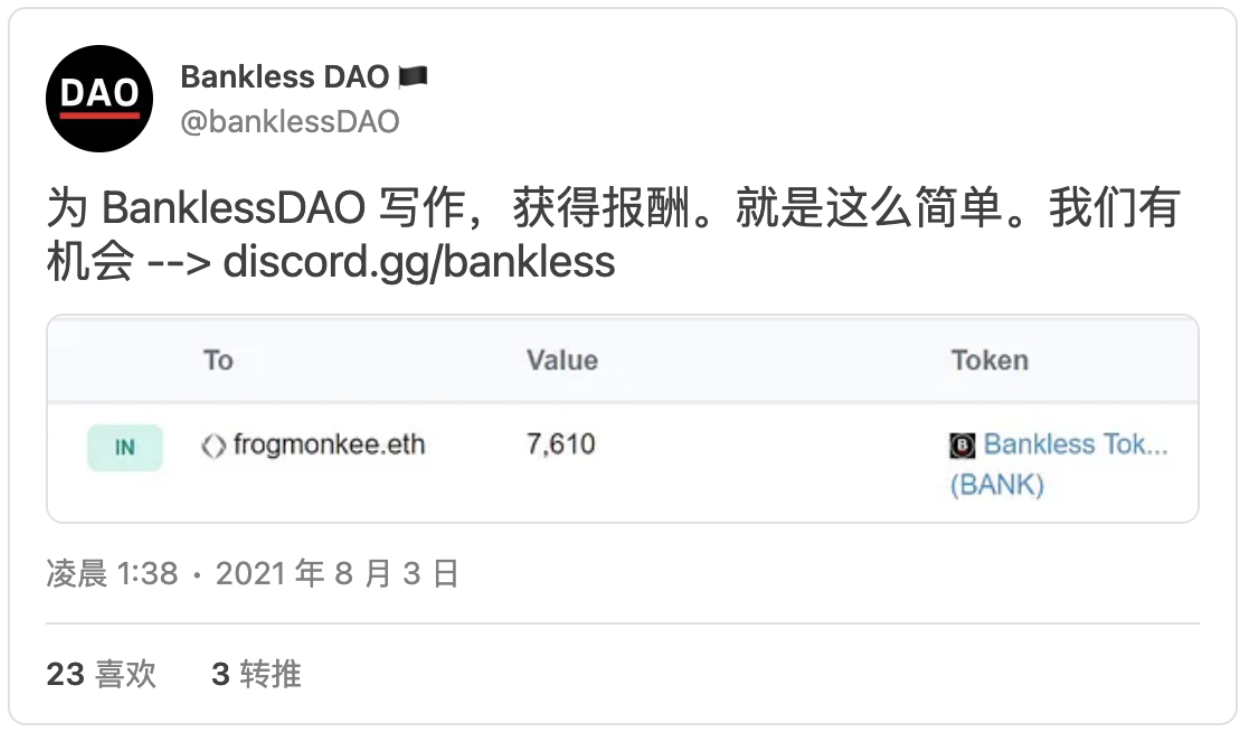1246x734 pixels.
Task: Click the 2021 年 8 月 3 日 date
Action: pos(337,574)
